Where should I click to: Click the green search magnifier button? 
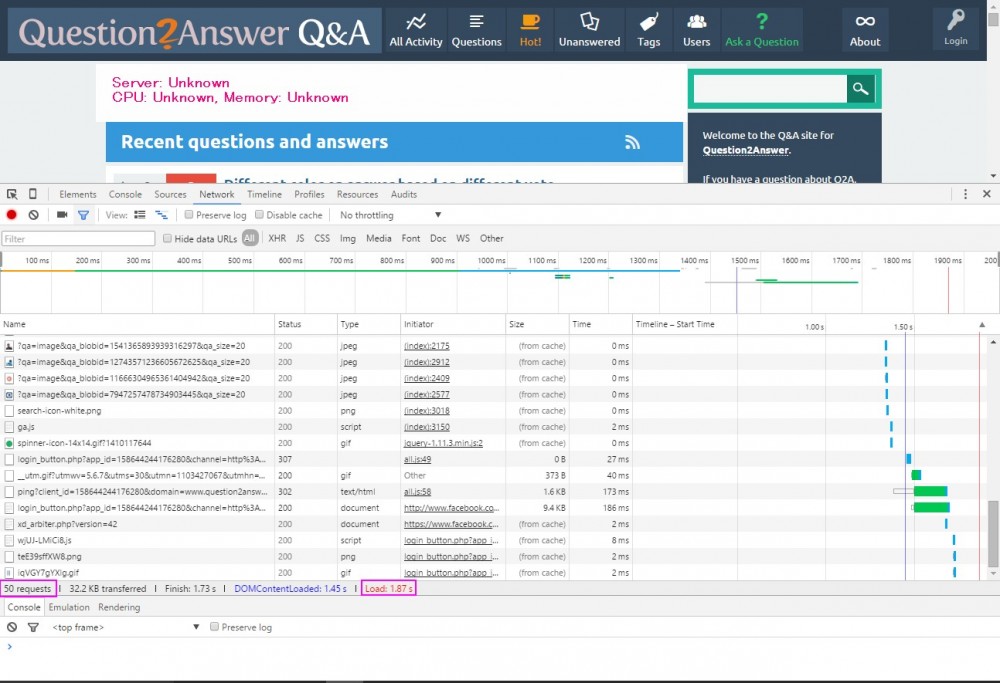point(860,89)
